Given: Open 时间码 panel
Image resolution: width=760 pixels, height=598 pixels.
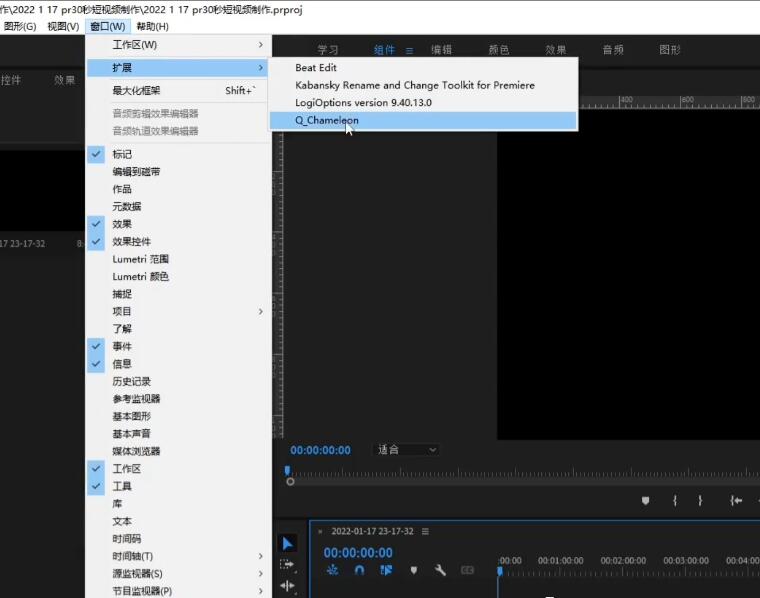Looking at the screenshot, I should coord(178,538).
